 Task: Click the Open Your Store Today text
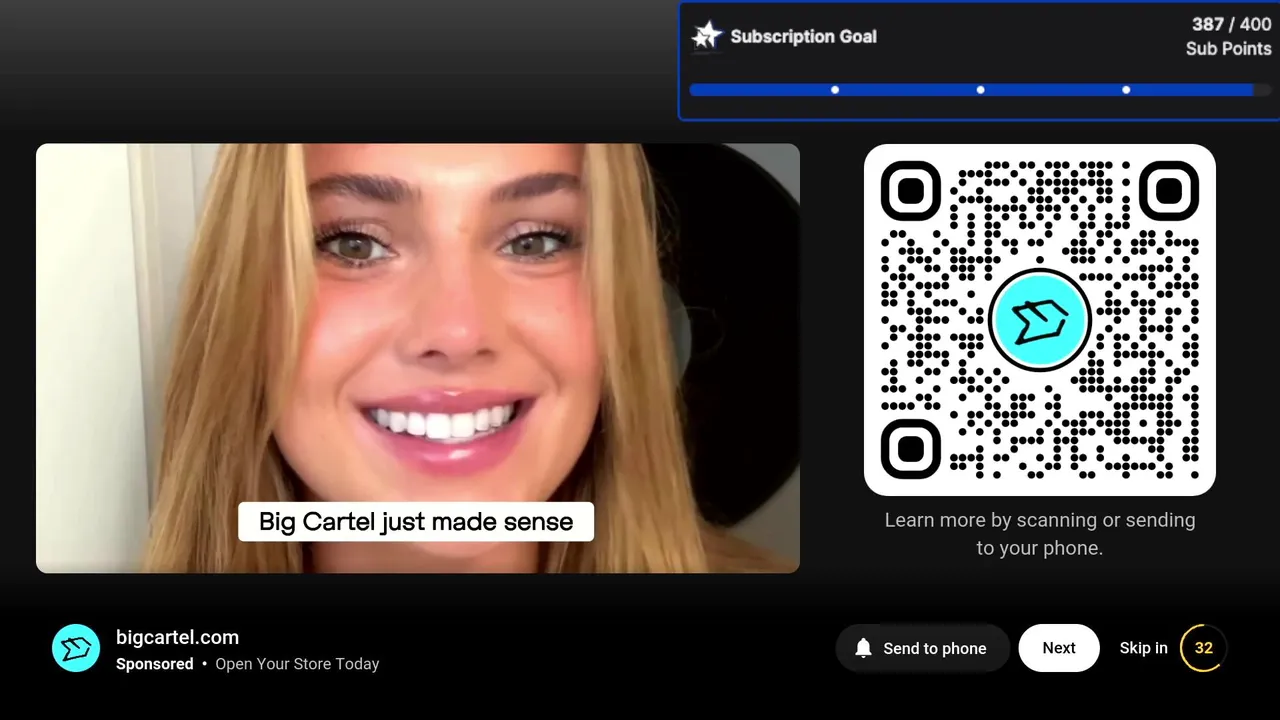(x=297, y=664)
